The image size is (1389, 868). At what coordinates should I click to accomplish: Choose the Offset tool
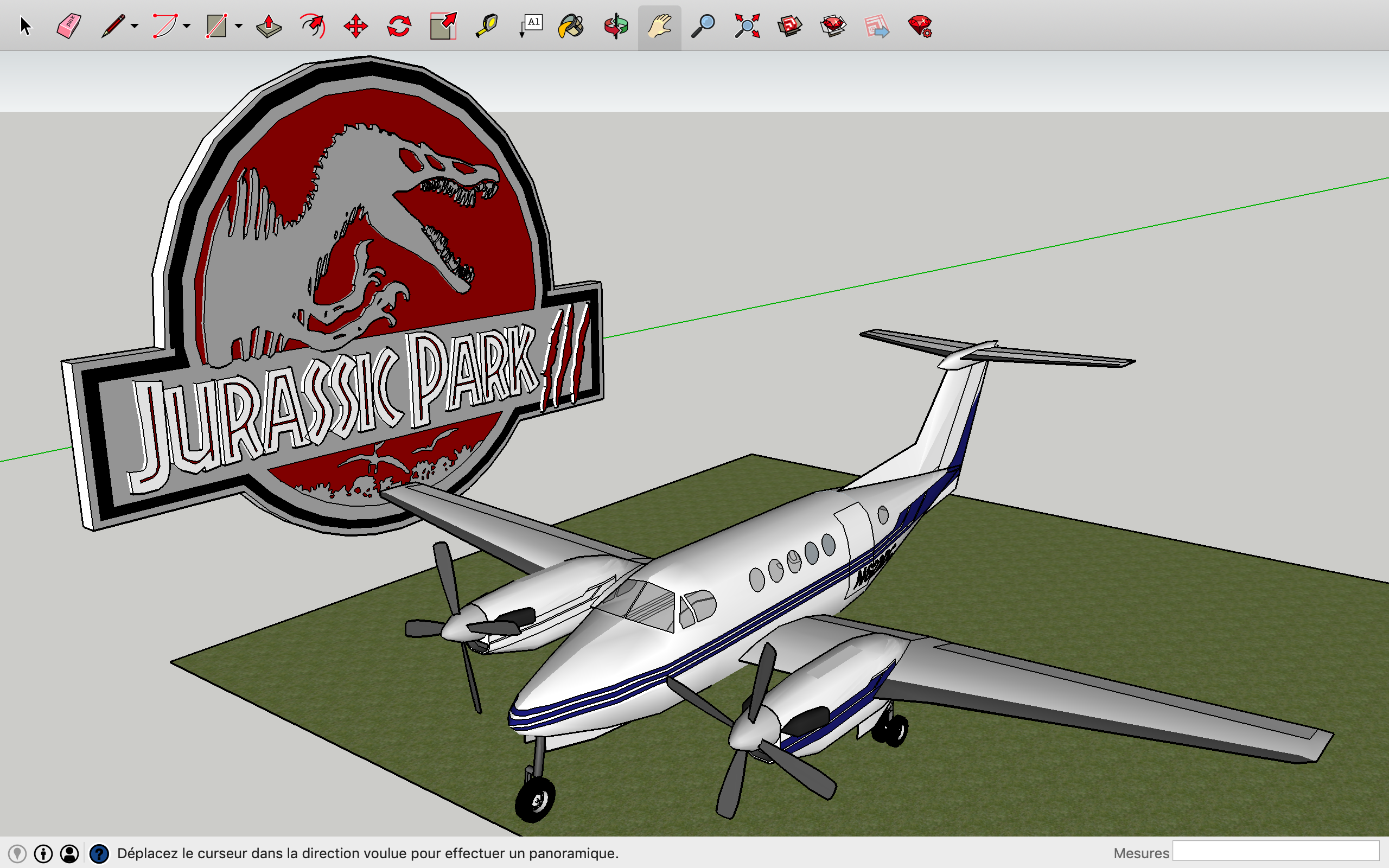click(x=313, y=27)
